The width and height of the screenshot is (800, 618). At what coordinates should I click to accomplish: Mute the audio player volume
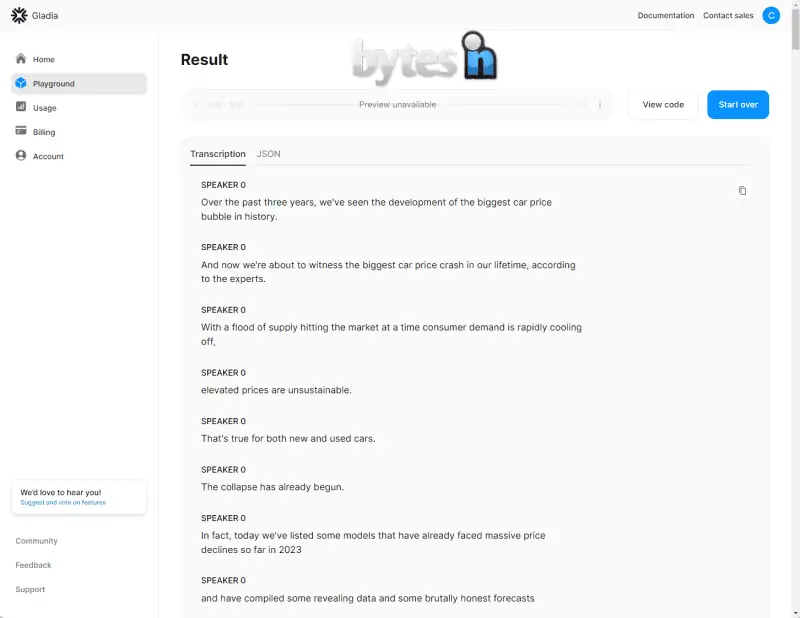[x=581, y=105]
